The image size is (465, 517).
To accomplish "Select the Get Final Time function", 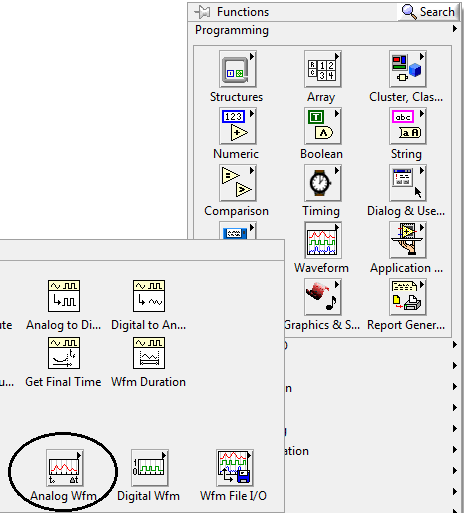I will click(x=64, y=353).
